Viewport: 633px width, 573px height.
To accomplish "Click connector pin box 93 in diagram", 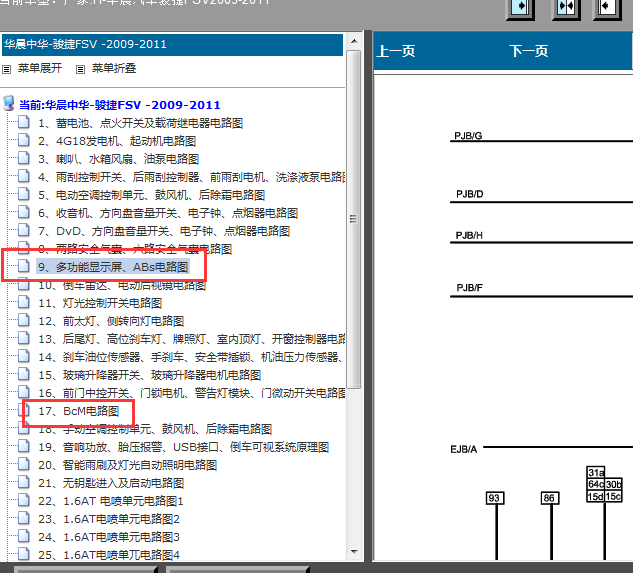I will point(495,498).
